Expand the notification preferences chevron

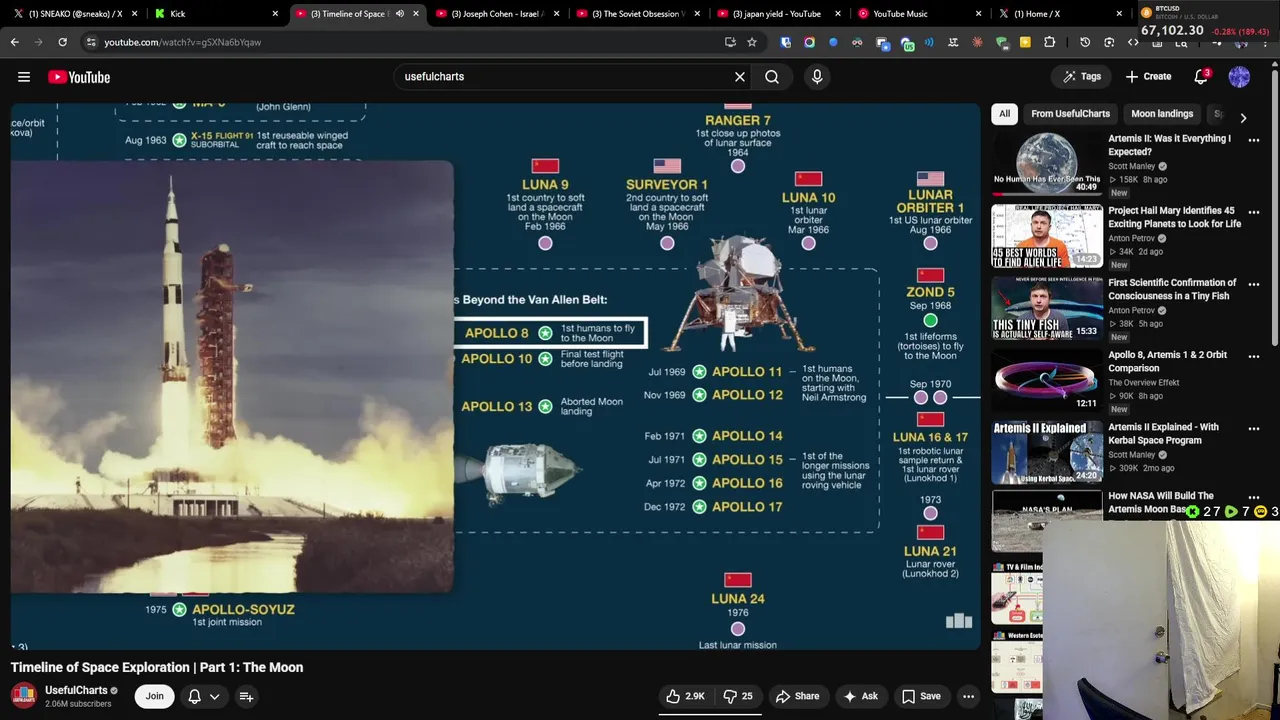coord(214,696)
